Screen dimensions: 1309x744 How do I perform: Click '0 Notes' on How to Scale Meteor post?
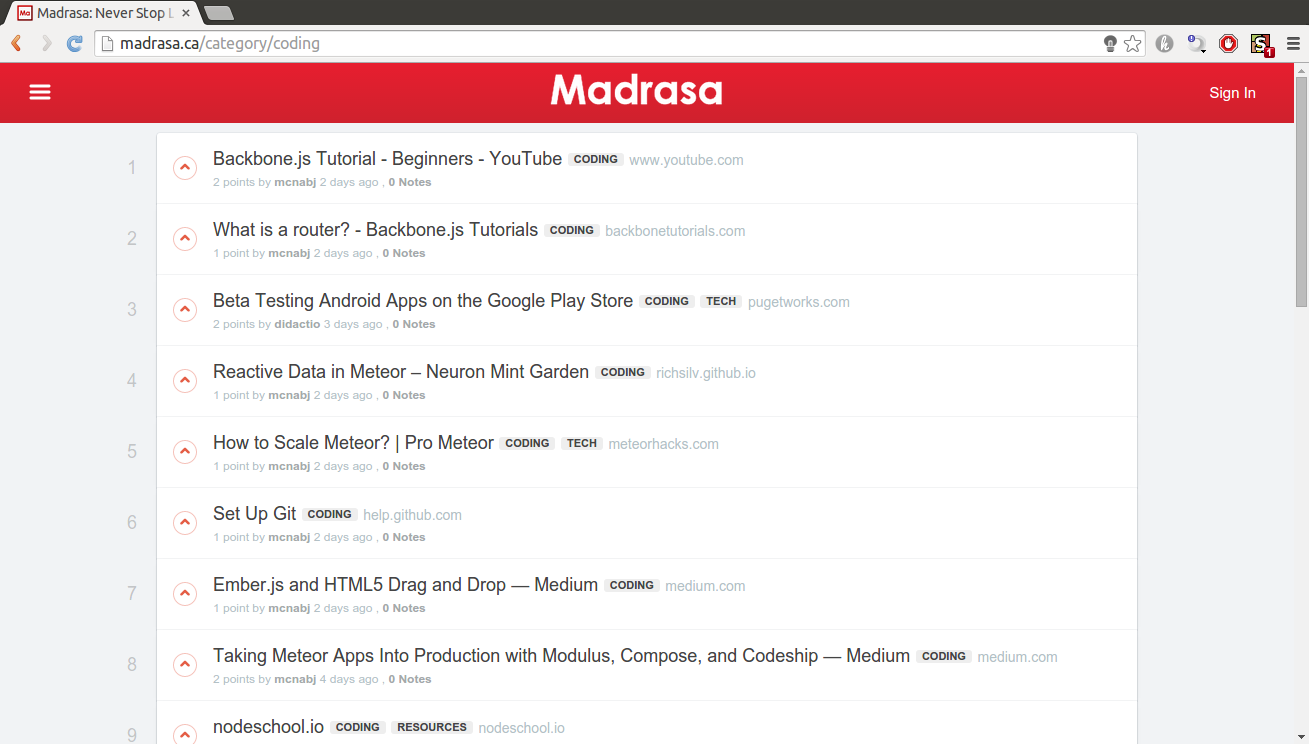(404, 466)
